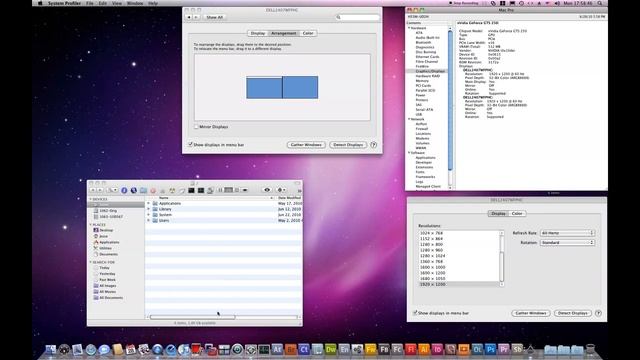Open Finder from the Dock
640x360 pixels.
tap(50, 350)
